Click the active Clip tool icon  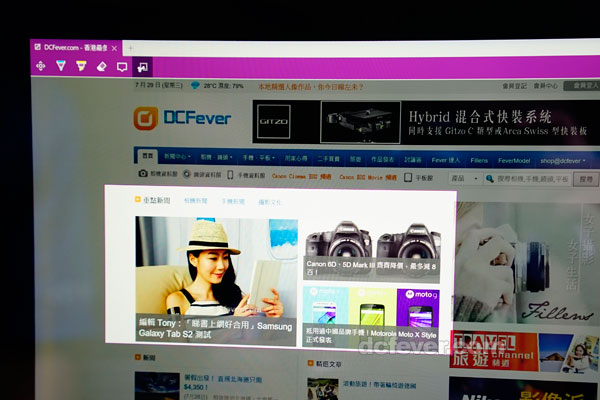(143, 67)
